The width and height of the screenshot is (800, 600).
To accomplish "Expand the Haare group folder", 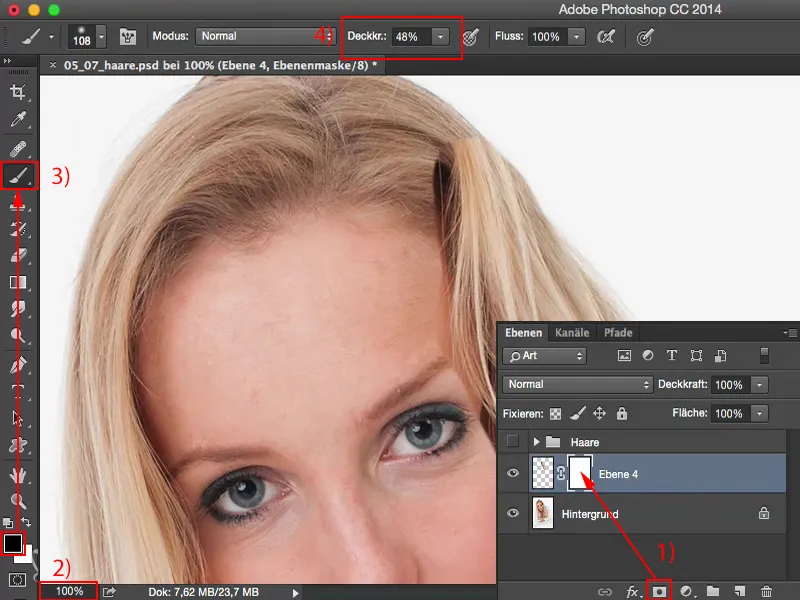I will pyautogui.click(x=536, y=441).
